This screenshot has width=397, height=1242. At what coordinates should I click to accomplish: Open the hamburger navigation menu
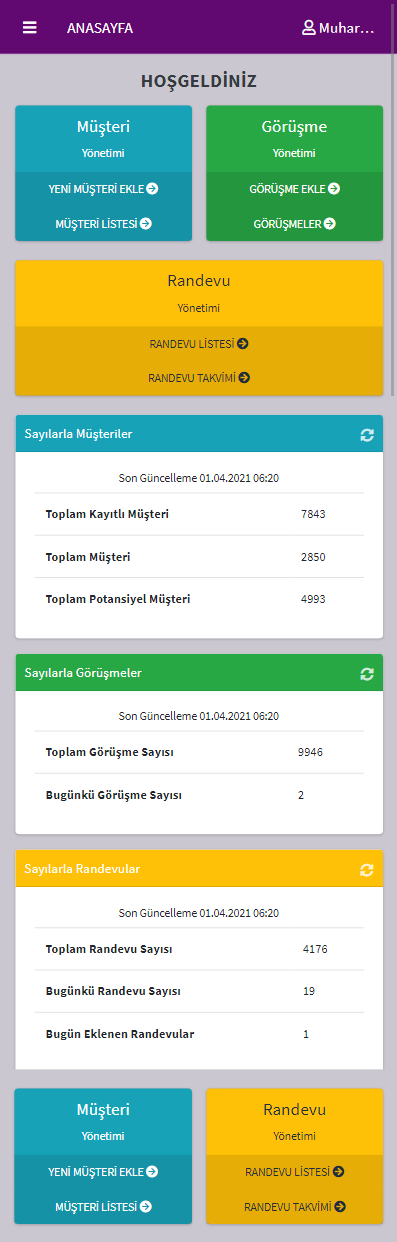30,28
